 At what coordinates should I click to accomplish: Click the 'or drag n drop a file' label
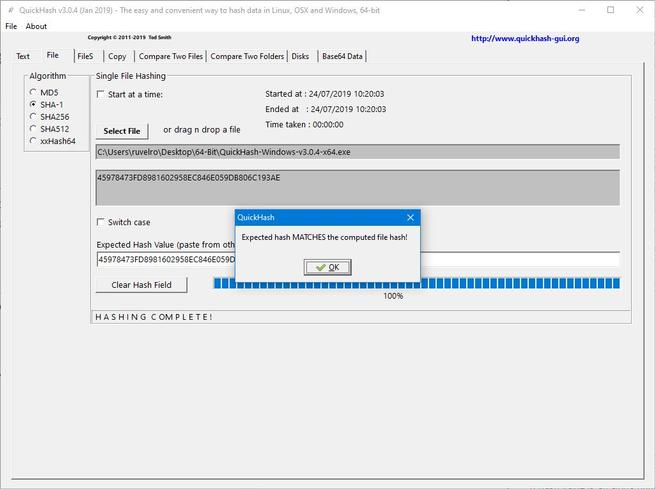(x=202, y=129)
